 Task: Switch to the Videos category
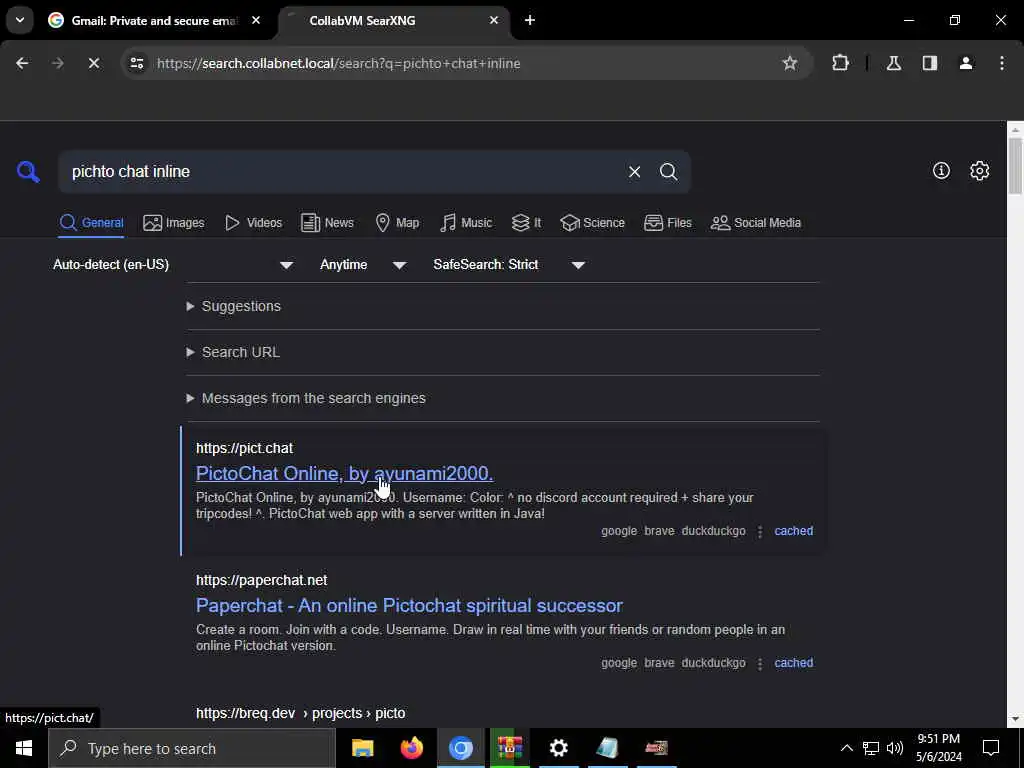click(x=253, y=223)
